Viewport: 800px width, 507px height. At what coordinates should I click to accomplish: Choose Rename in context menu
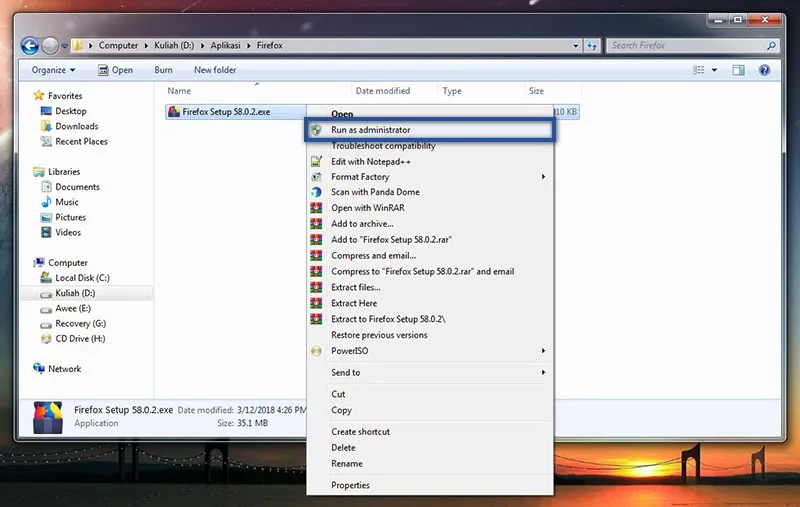click(430, 464)
